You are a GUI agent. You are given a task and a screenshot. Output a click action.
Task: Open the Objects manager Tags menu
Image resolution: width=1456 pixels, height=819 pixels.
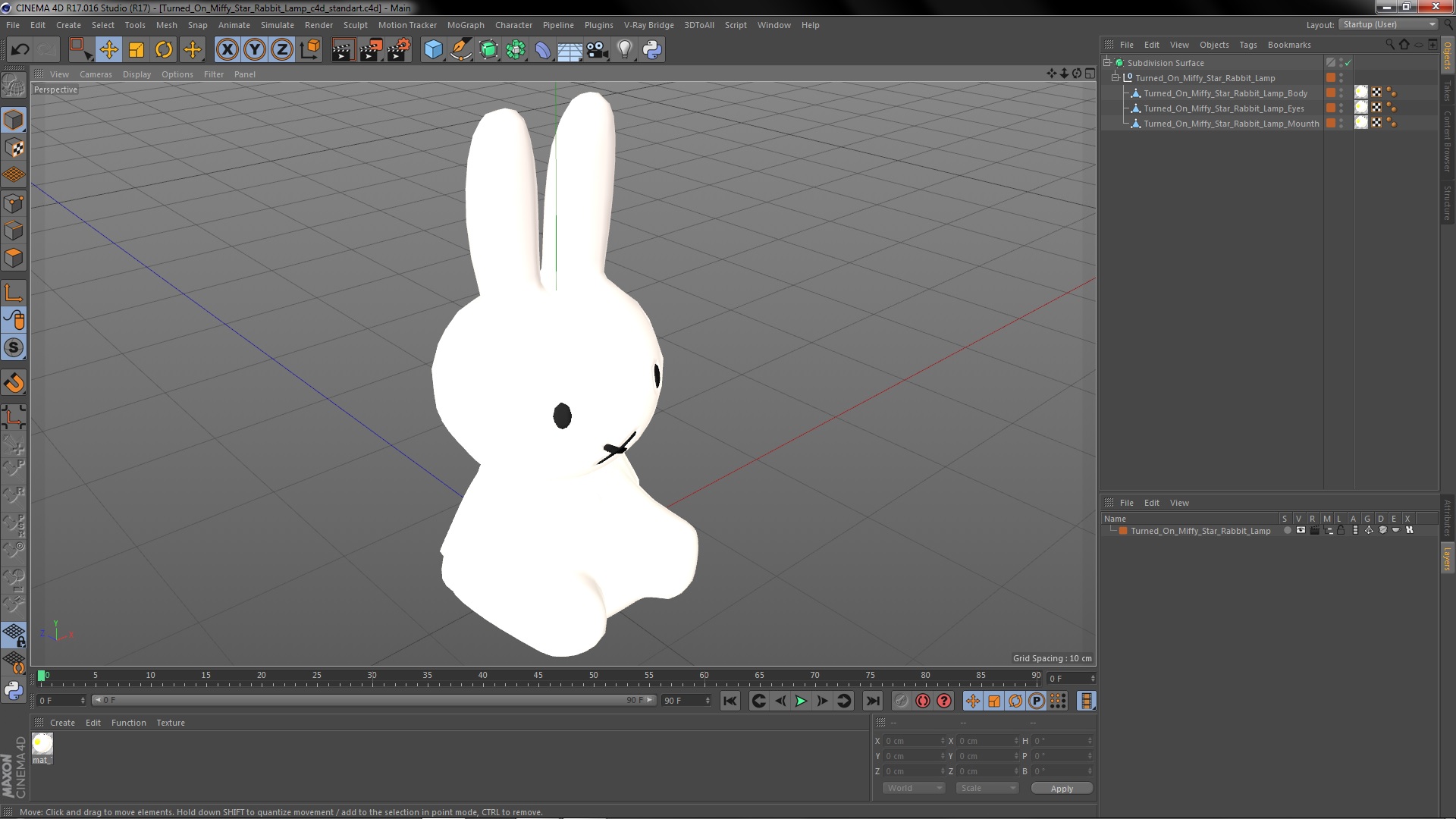[x=1247, y=45]
